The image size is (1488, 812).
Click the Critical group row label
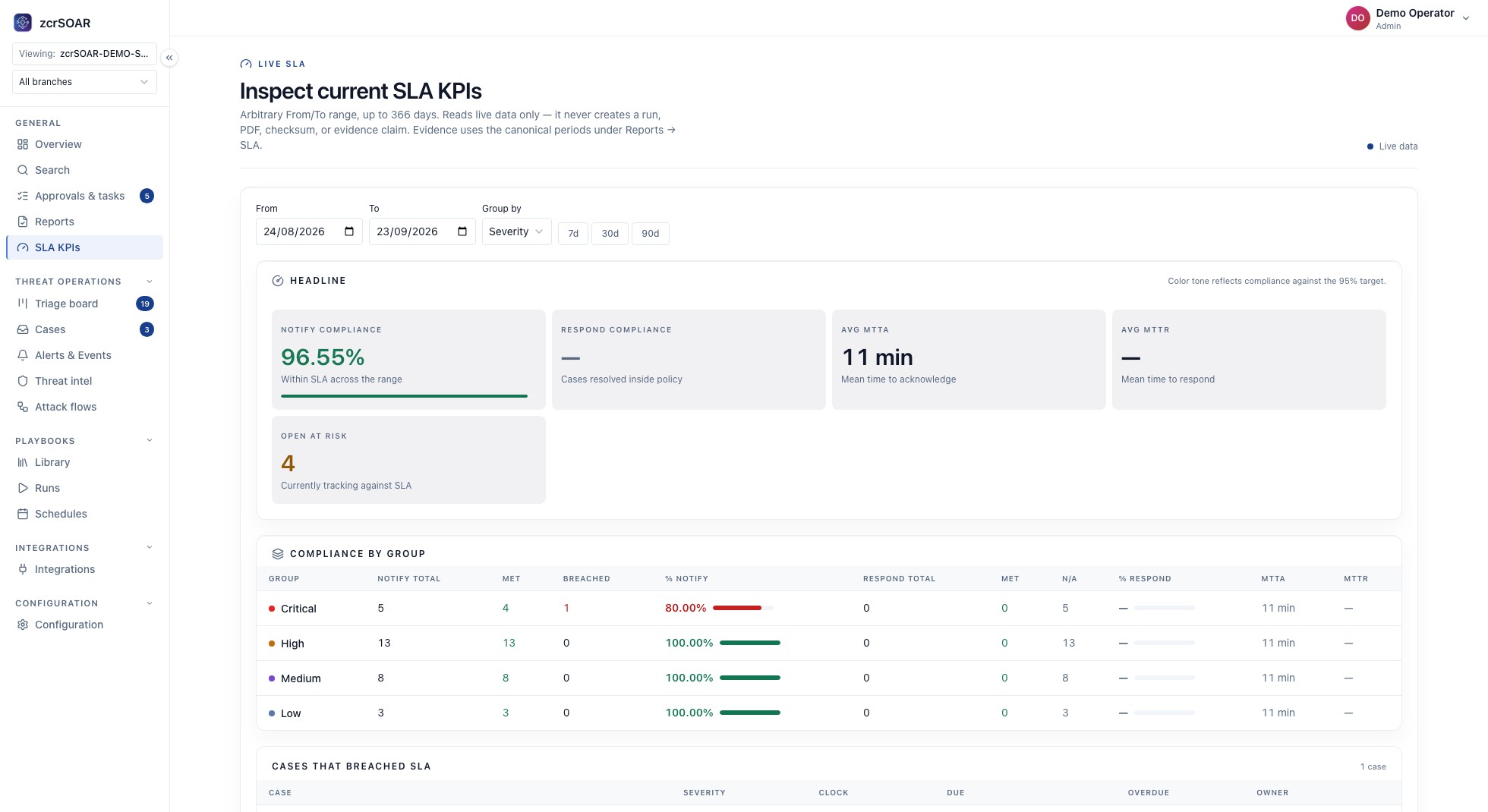click(x=298, y=609)
